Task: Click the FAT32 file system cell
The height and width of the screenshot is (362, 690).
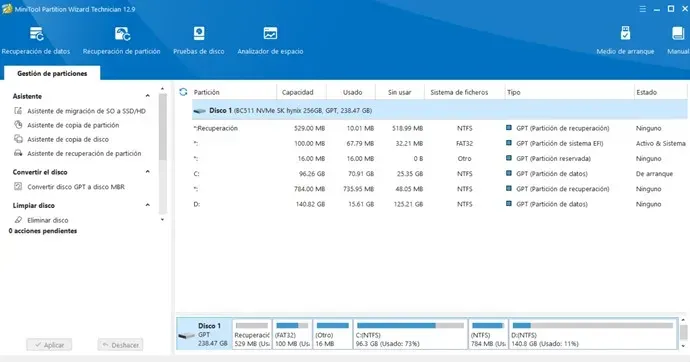Action: click(x=464, y=143)
